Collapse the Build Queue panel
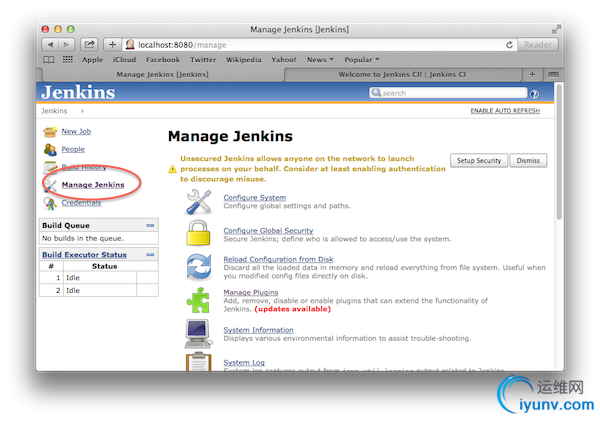 click(x=150, y=225)
